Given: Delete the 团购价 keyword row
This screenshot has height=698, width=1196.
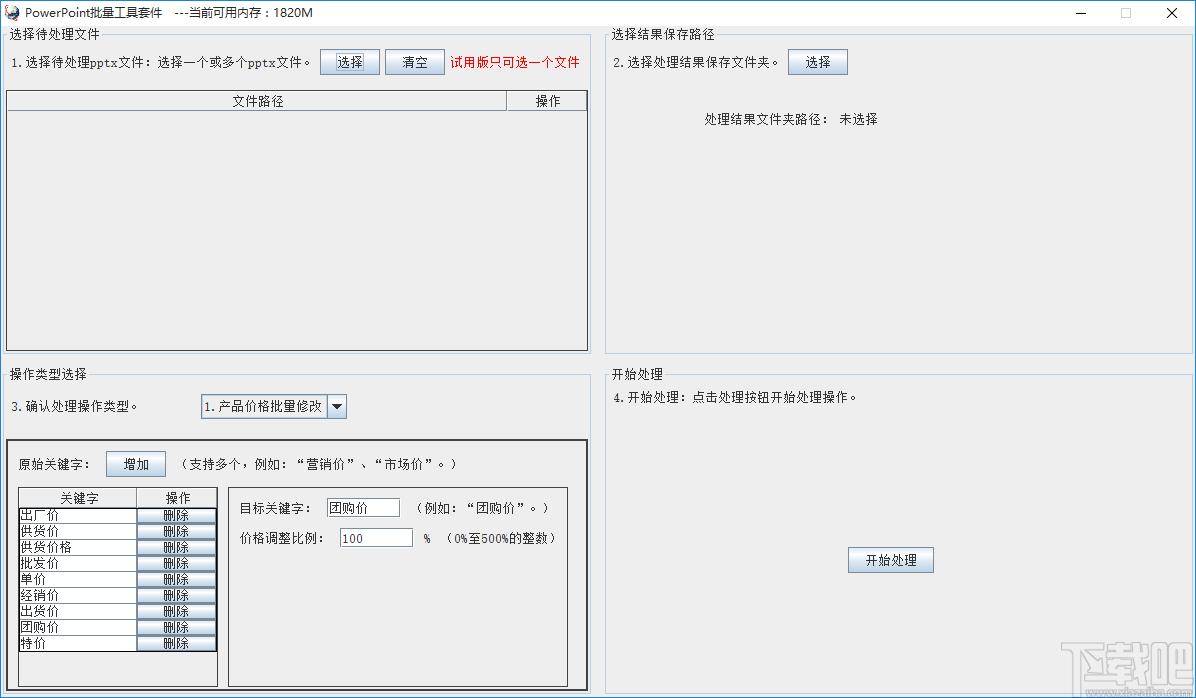Looking at the screenshot, I should pos(176,628).
